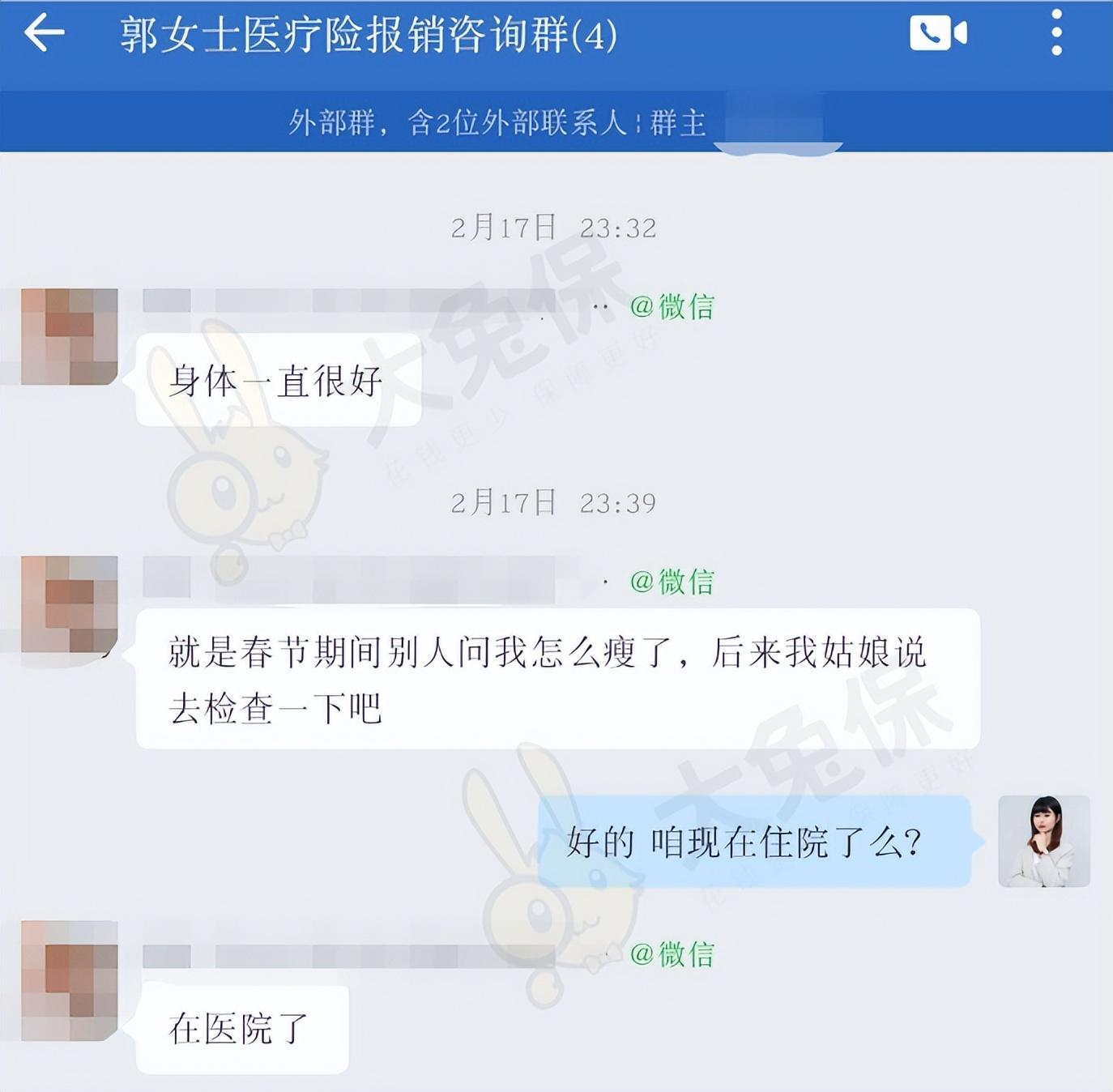Screen dimensions: 1113x1092
Task: Open sender avatar beside 身体一直很好
Action: point(70,336)
